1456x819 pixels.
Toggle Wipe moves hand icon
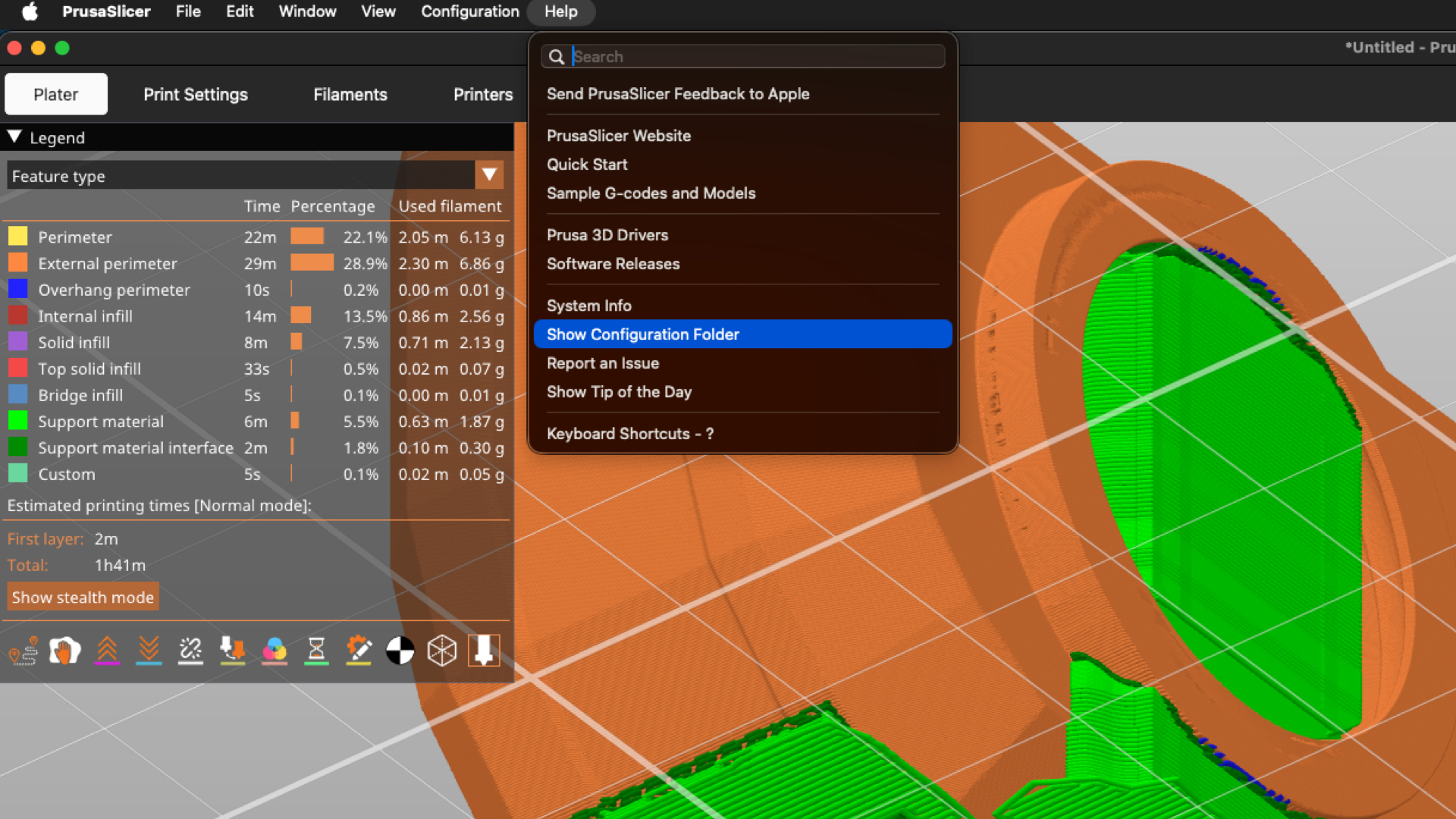tap(65, 651)
